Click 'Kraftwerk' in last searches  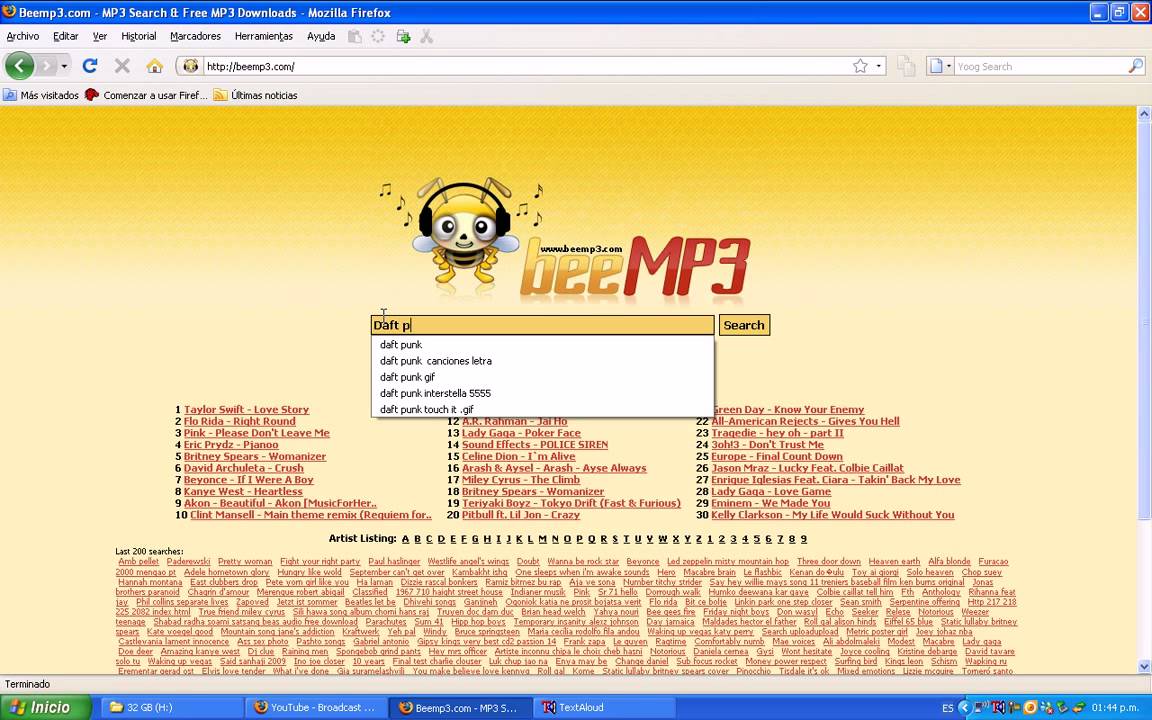(x=360, y=631)
